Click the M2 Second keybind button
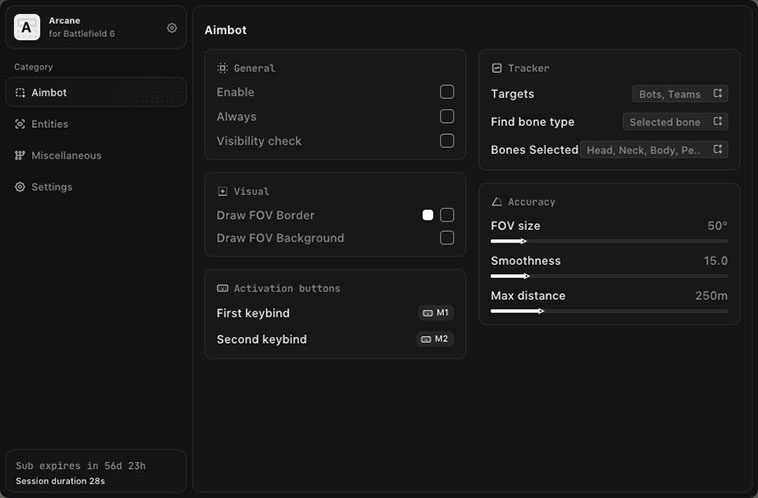This screenshot has height=498, width=758. point(435,339)
